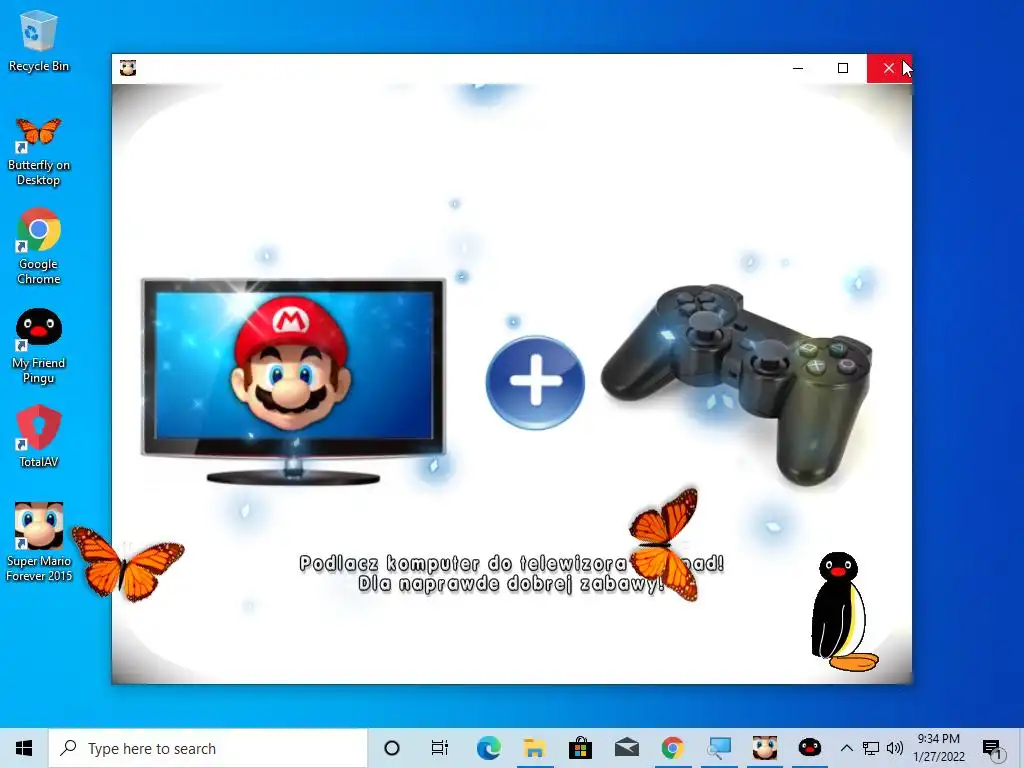Open the clock showing 9:34 PM
Screen dimensions: 1024x768
coord(938,748)
